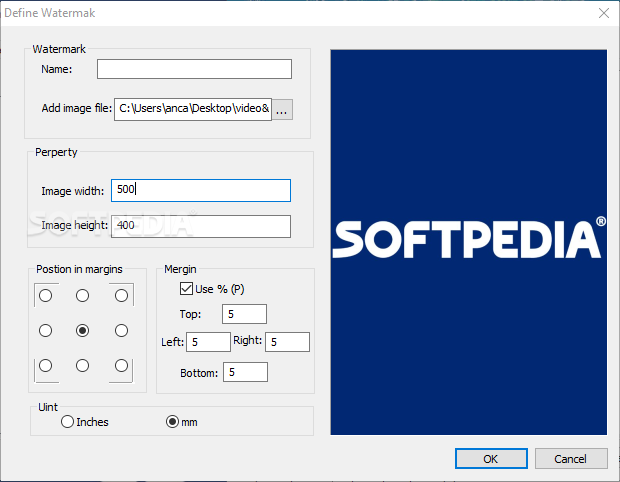Click the Image width field
The height and width of the screenshot is (482, 620).
(201, 191)
